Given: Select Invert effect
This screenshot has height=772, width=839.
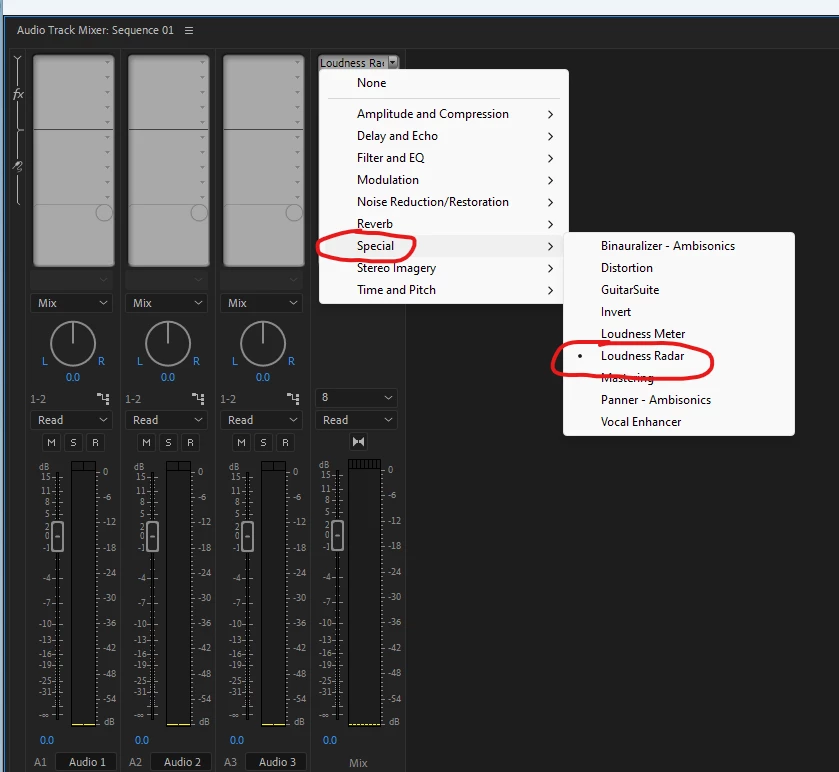Looking at the screenshot, I should coord(678,312).
